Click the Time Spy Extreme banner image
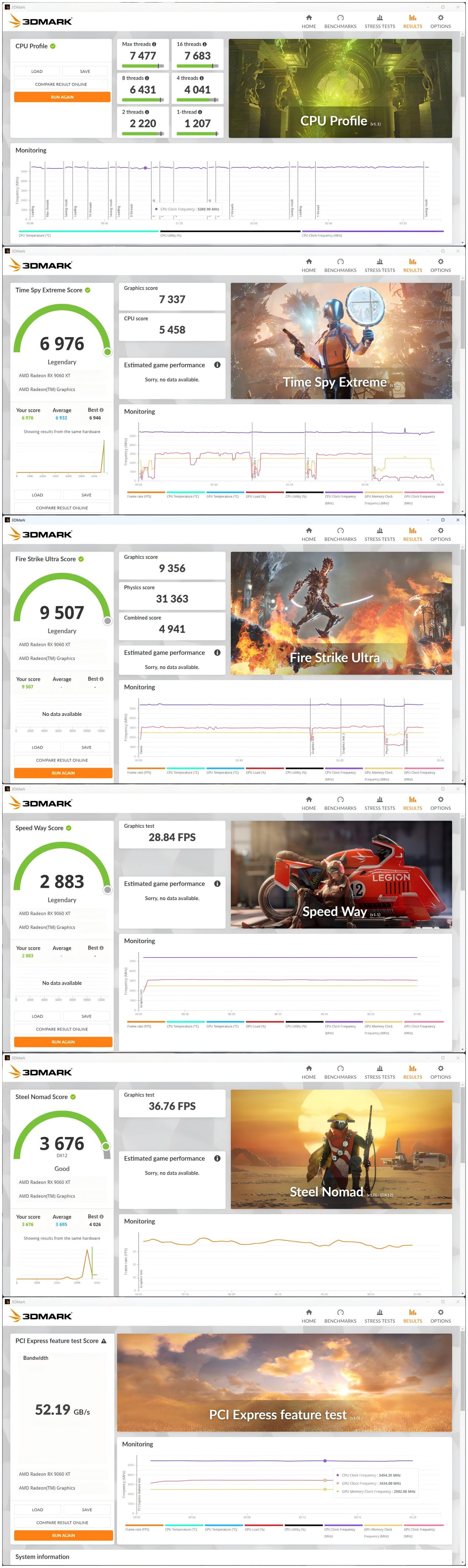This screenshot has width=468, height=1568. point(341,341)
